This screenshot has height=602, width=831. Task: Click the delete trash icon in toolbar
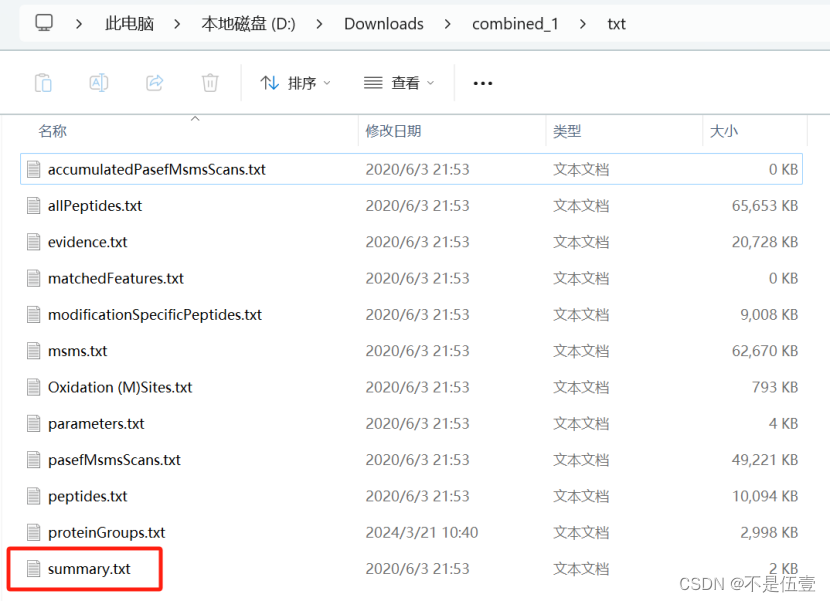[210, 83]
